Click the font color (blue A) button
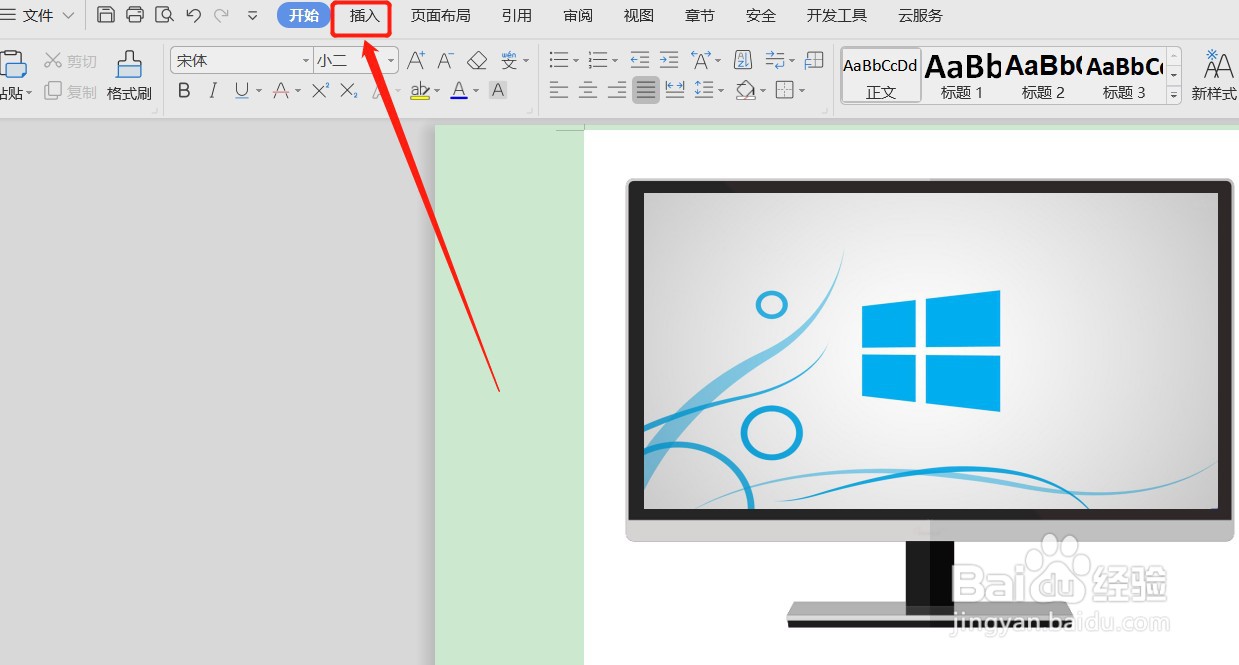1239x665 pixels. click(459, 91)
